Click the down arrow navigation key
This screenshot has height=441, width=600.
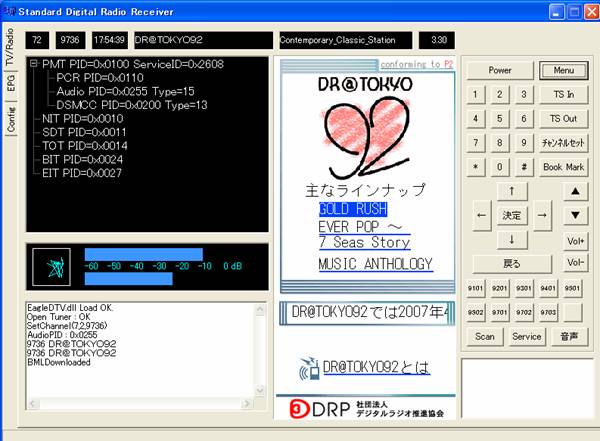pyautogui.click(x=512, y=240)
